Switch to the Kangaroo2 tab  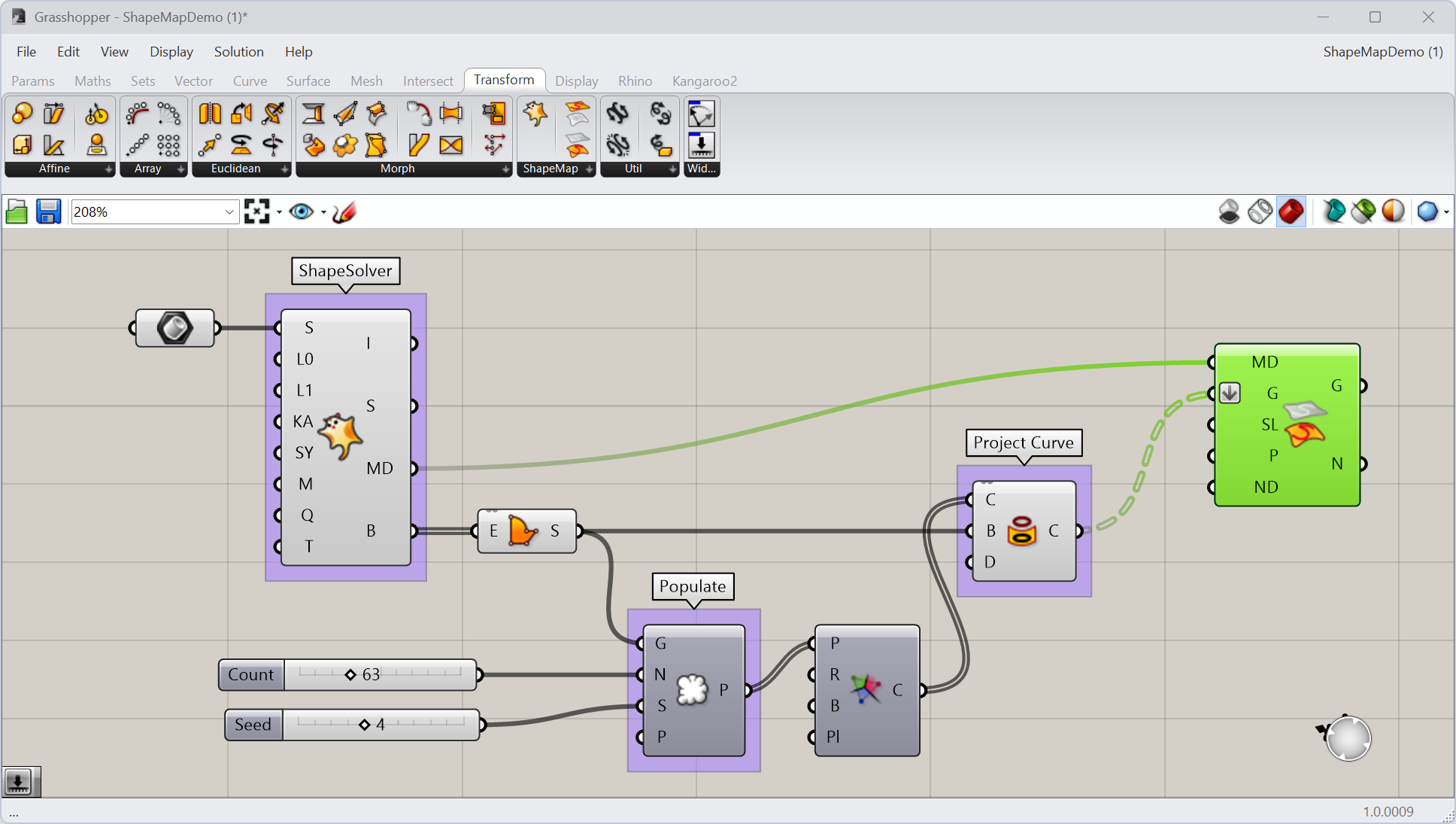tap(704, 81)
